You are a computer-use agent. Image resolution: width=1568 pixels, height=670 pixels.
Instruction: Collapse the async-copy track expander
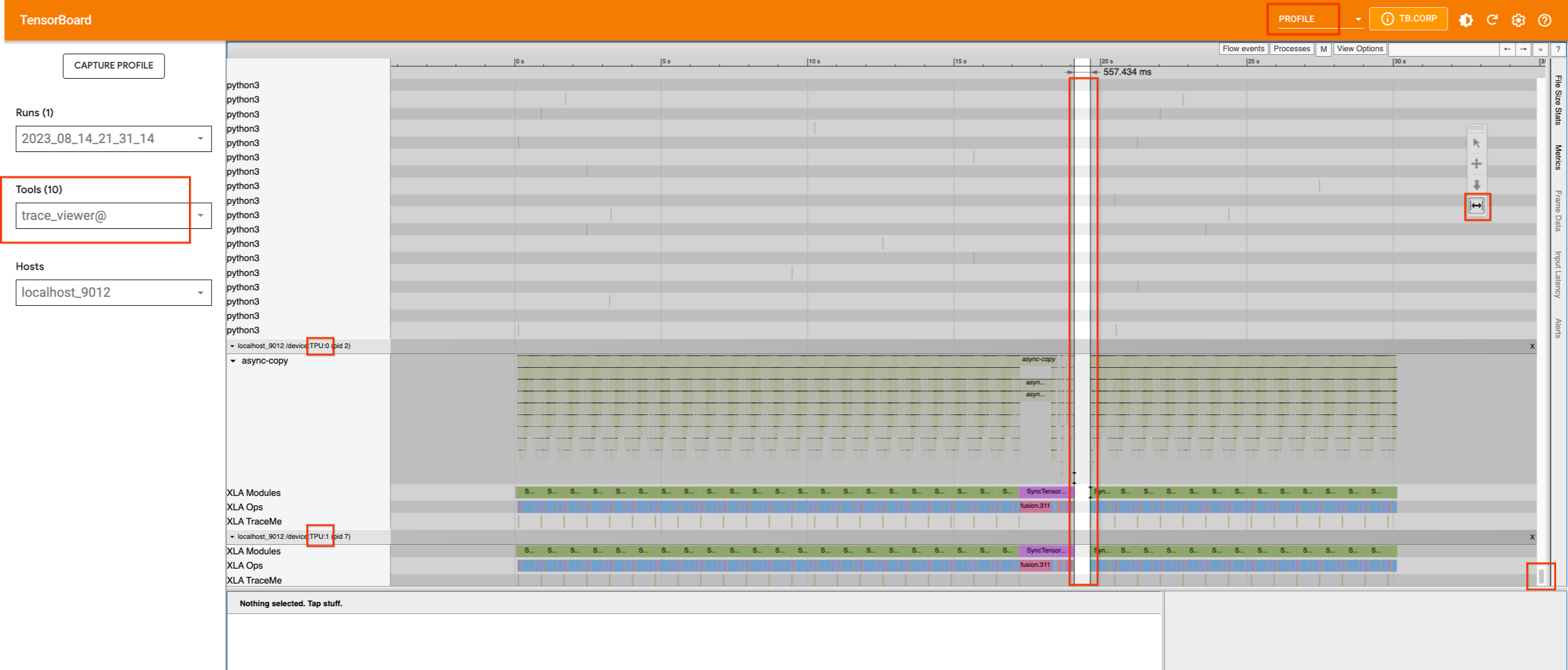point(233,361)
